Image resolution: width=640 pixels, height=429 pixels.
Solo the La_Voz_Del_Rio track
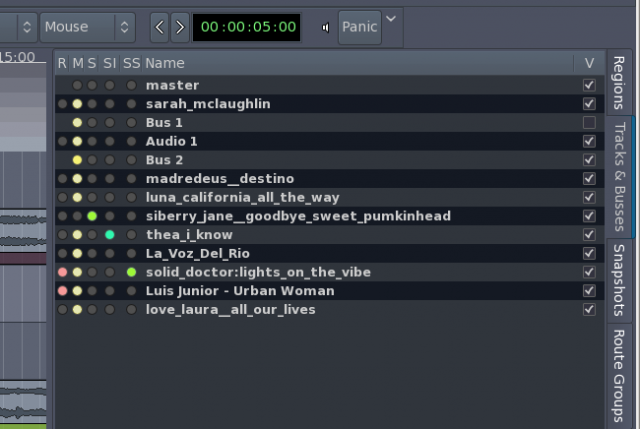[92, 254]
